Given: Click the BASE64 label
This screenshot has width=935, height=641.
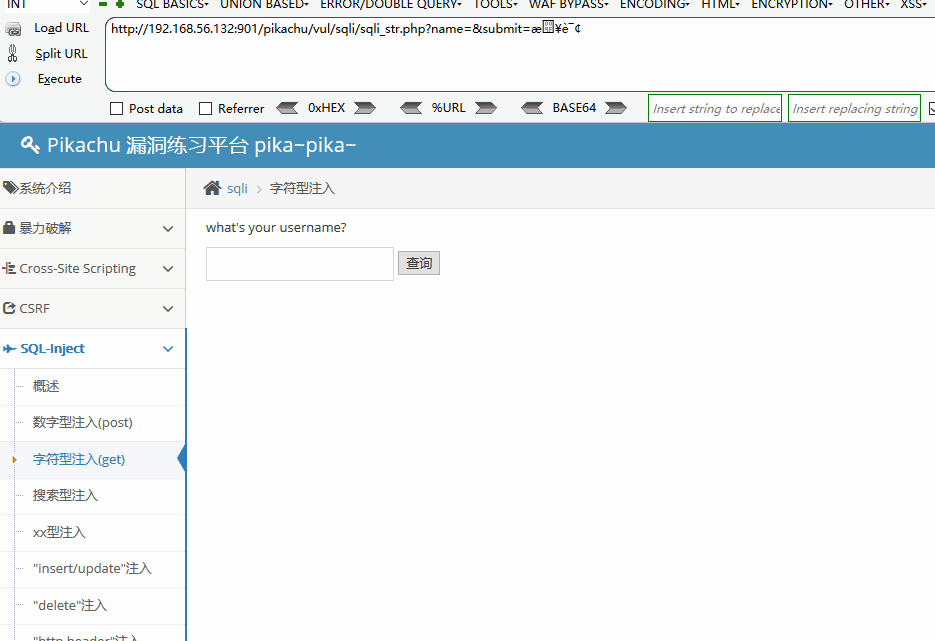Looking at the screenshot, I should (574, 108).
